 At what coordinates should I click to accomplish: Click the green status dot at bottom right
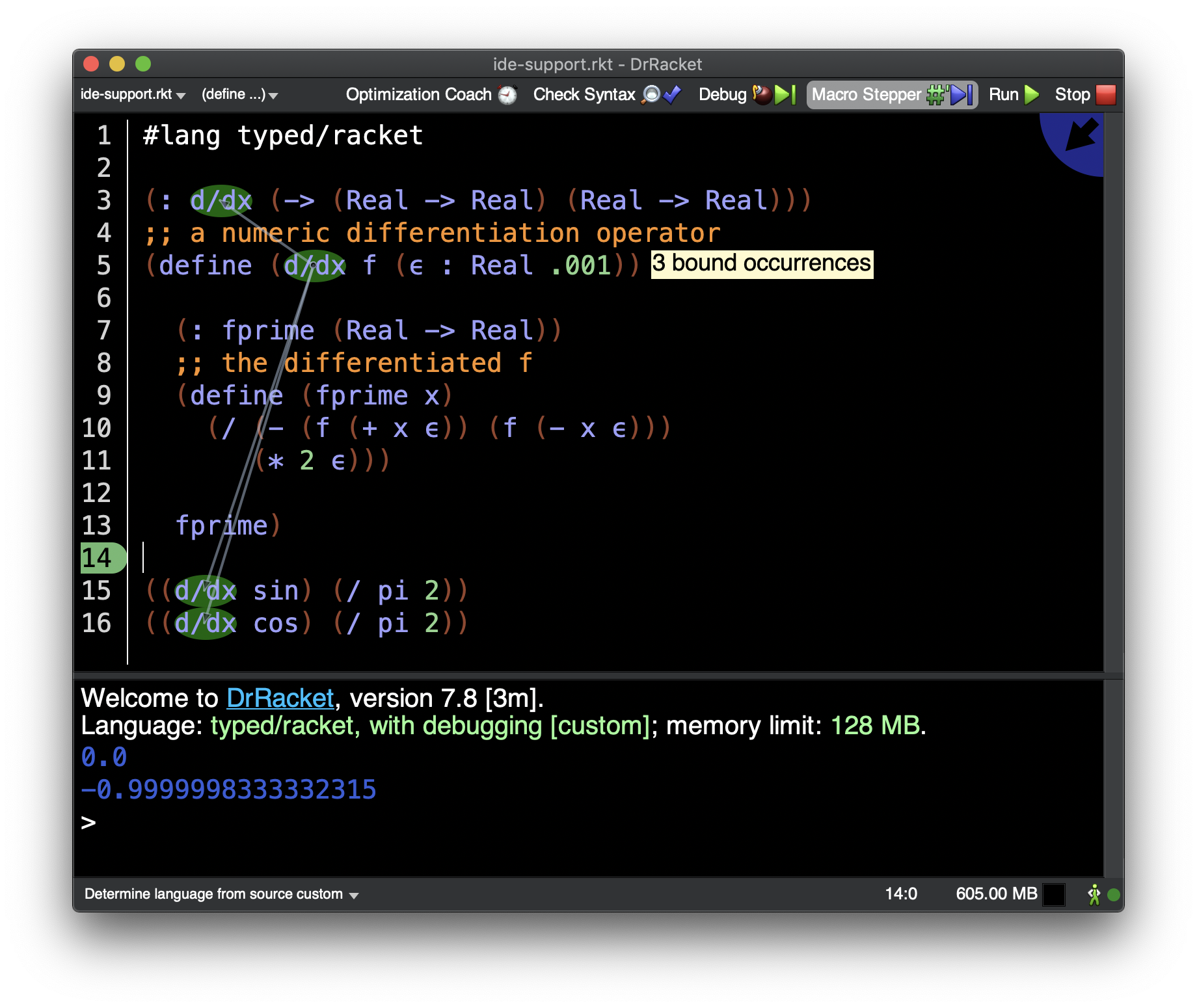pos(1114,895)
